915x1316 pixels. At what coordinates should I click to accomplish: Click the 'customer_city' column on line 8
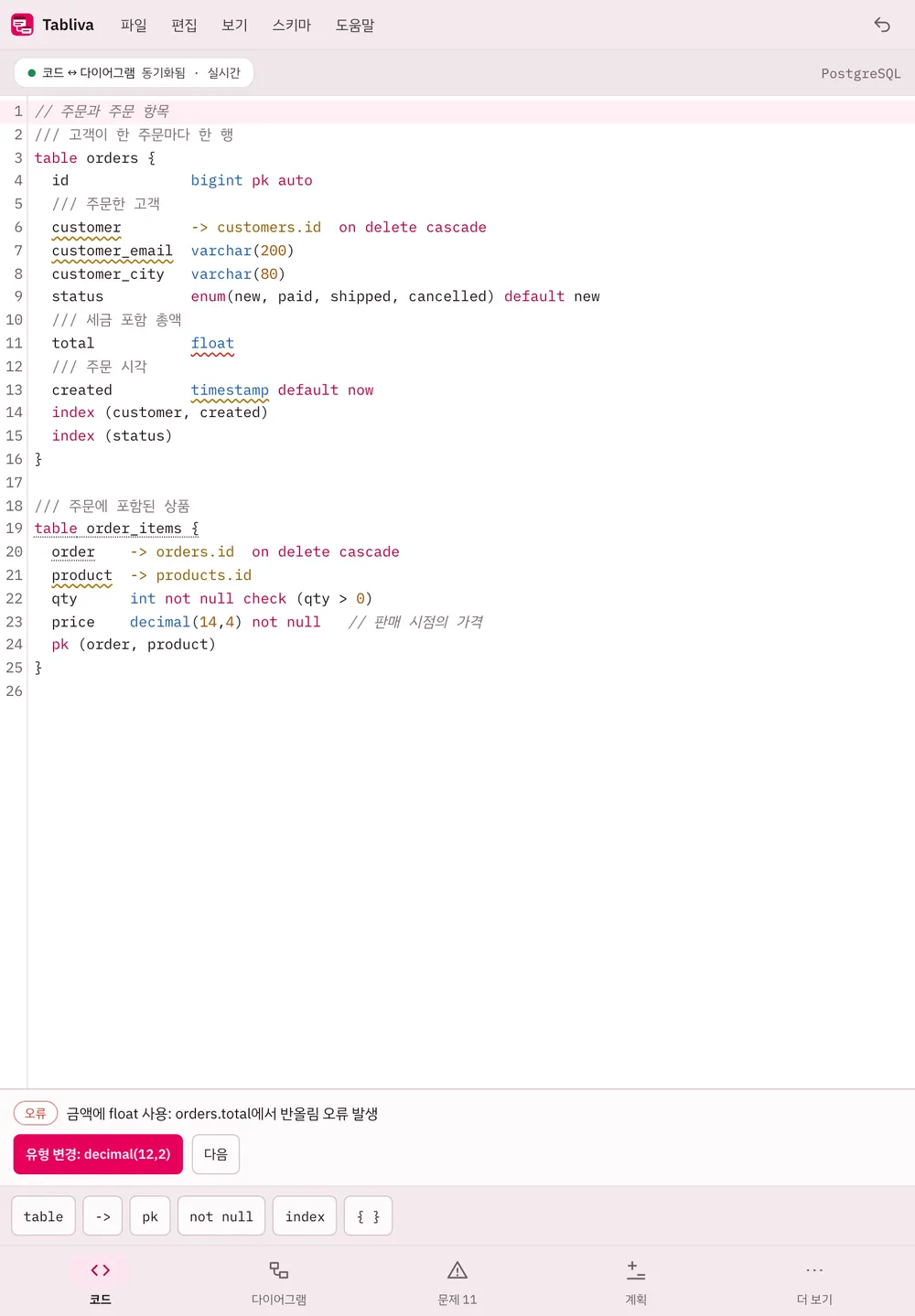[108, 273]
